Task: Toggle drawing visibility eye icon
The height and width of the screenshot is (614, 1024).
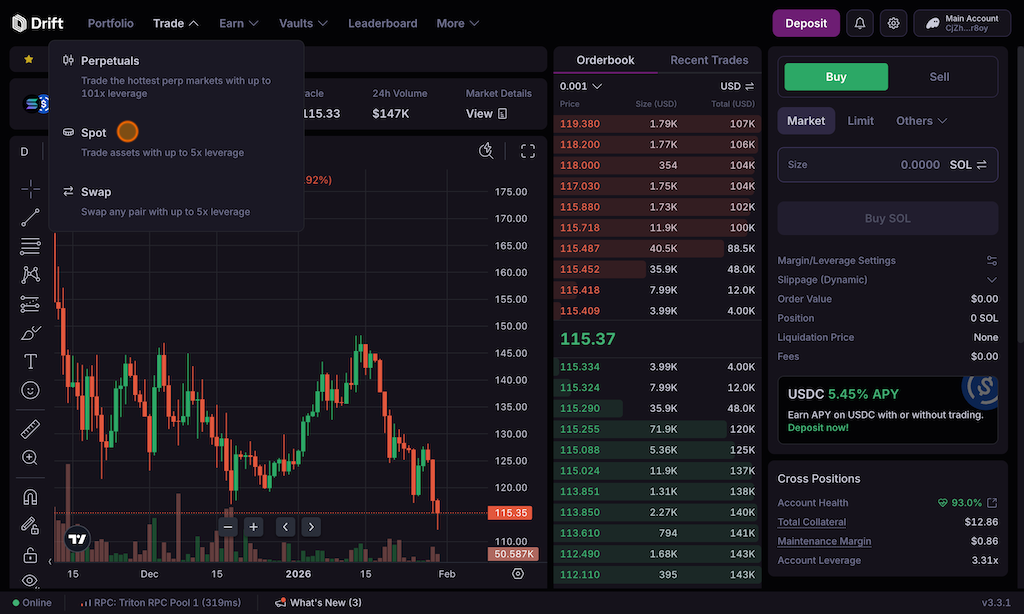Action: coord(30,581)
